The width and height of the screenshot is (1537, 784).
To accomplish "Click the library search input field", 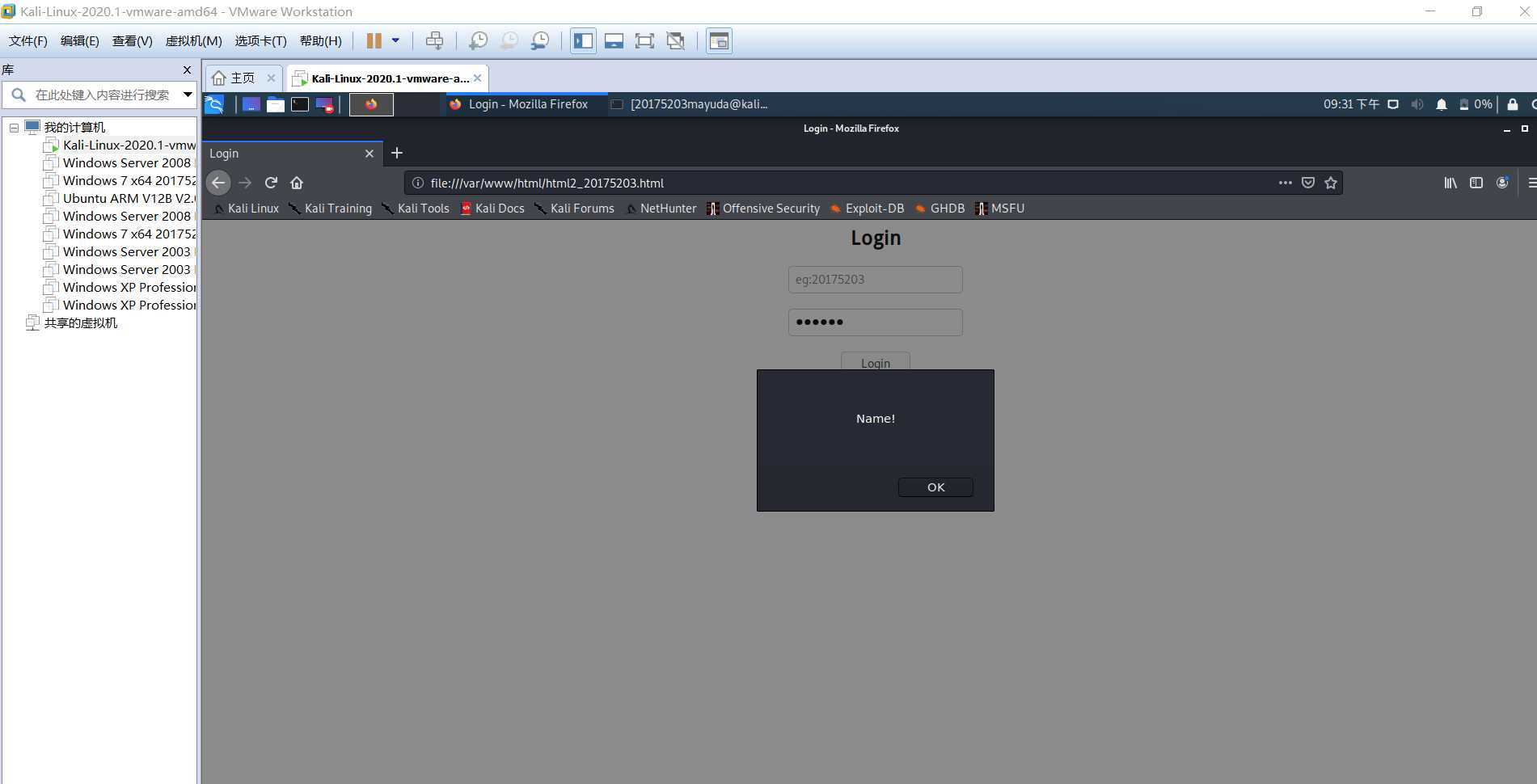I will 102,95.
